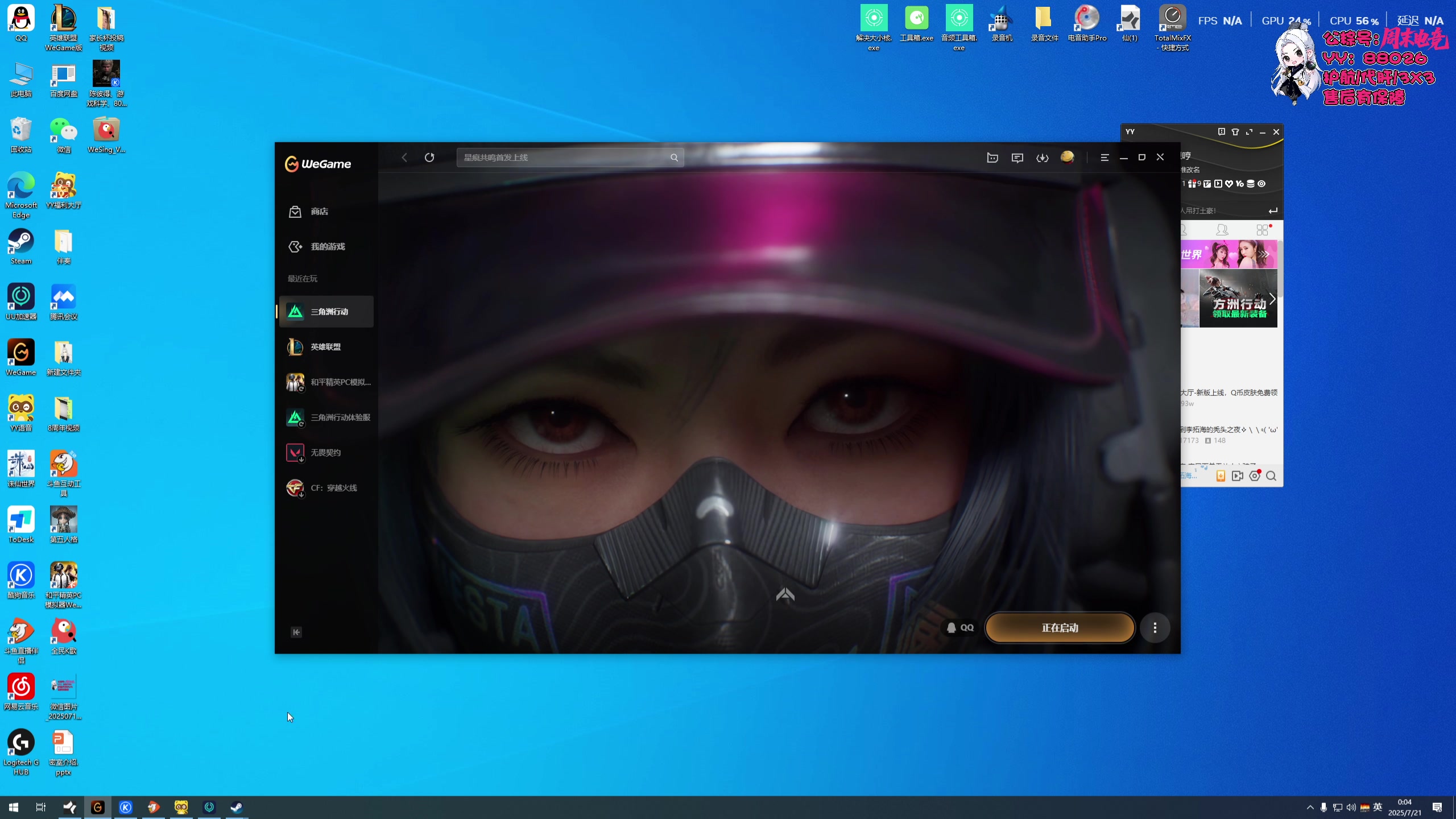The height and width of the screenshot is (819, 1456).
Task: Select 三角洲行动 in recently played list
Action: tap(326, 312)
